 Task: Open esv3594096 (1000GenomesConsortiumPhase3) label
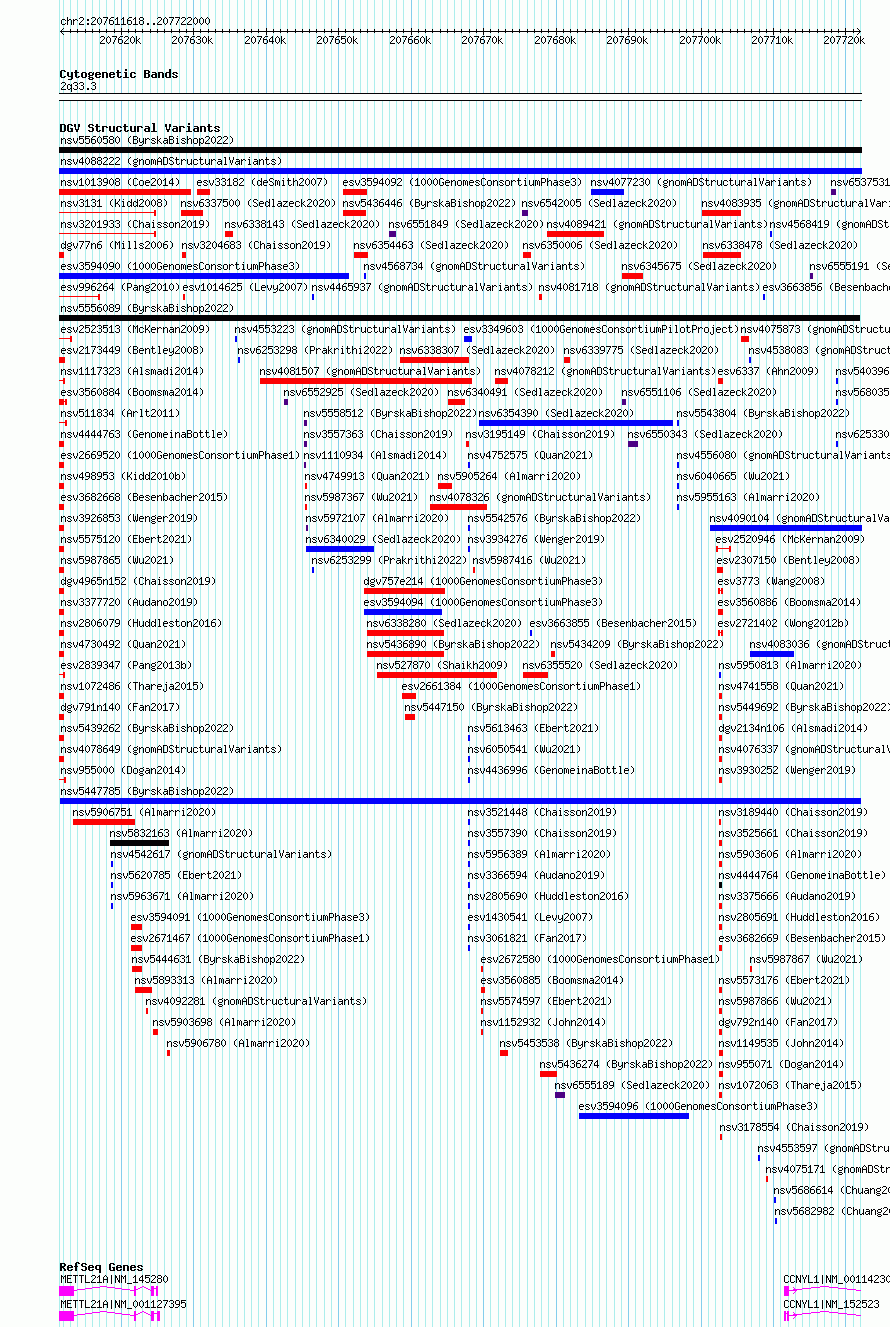(x=698, y=1106)
